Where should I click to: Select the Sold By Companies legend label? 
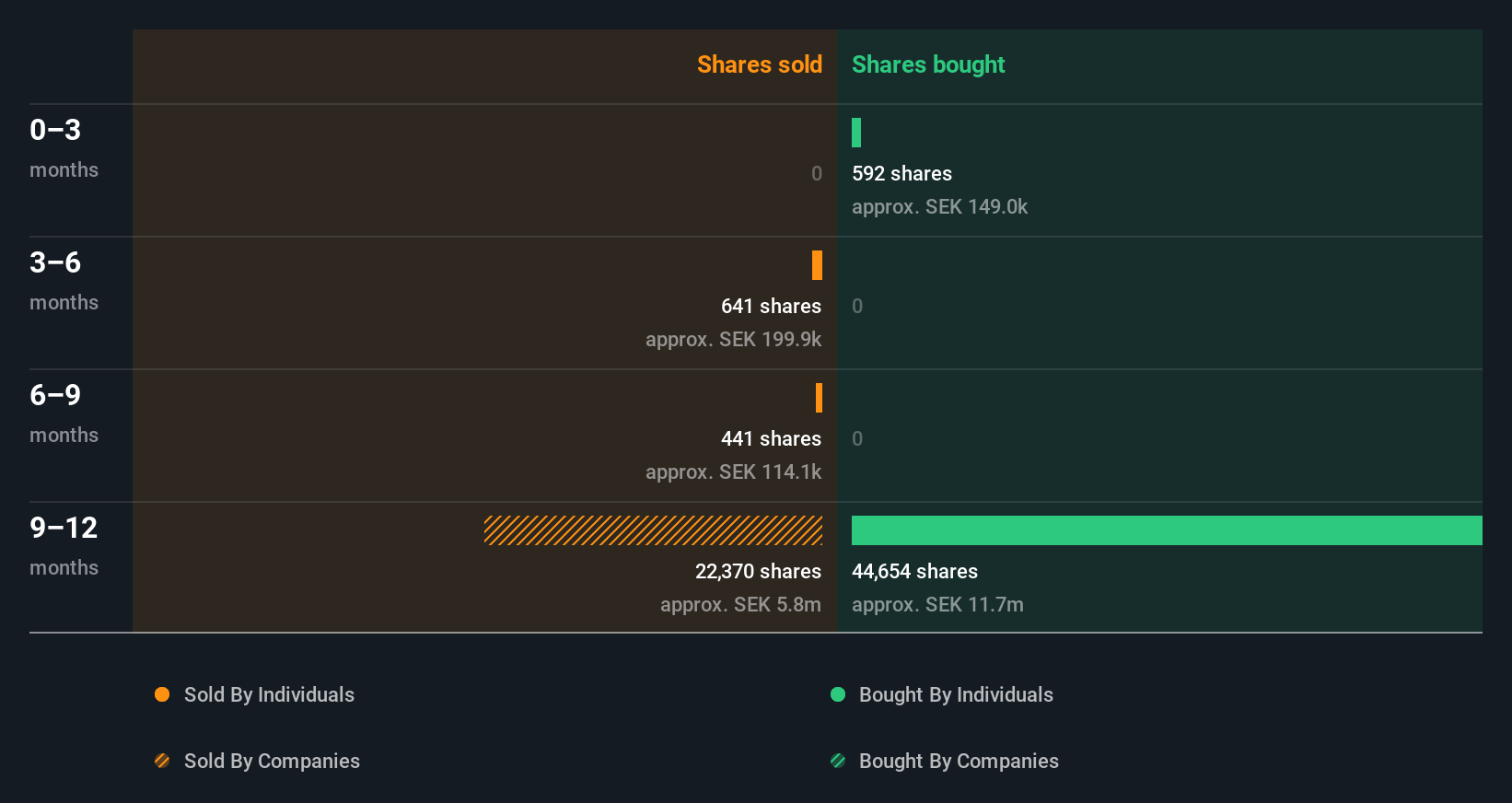[x=272, y=761]
